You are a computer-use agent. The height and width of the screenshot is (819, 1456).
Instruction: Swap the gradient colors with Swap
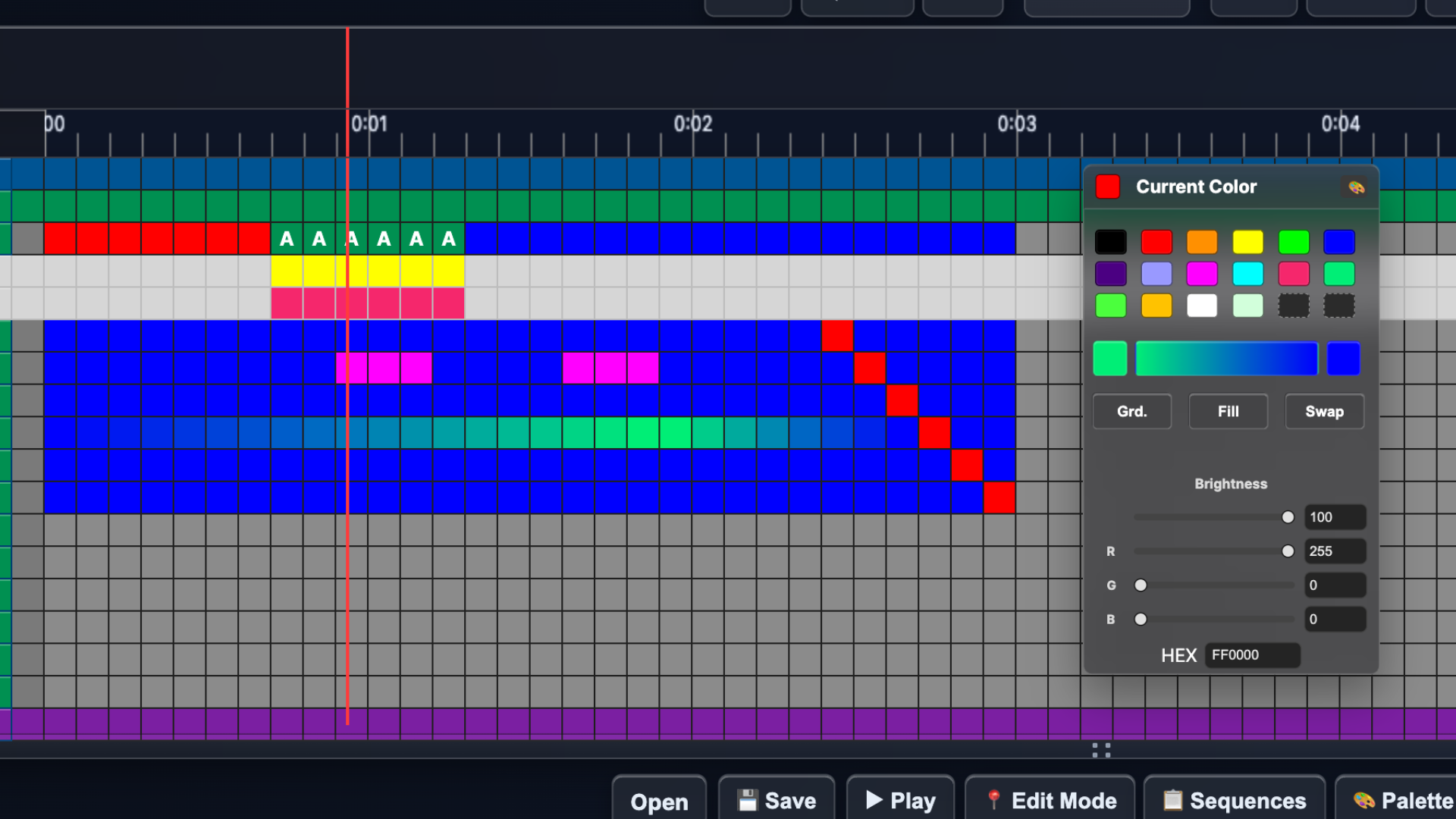click(1324, 411)
